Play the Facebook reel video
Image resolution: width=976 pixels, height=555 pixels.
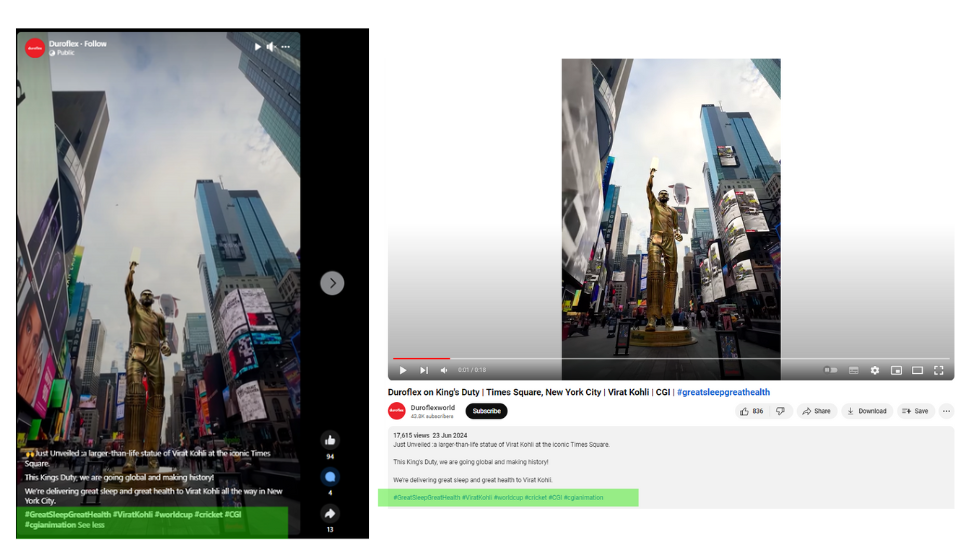pos(258,46)
